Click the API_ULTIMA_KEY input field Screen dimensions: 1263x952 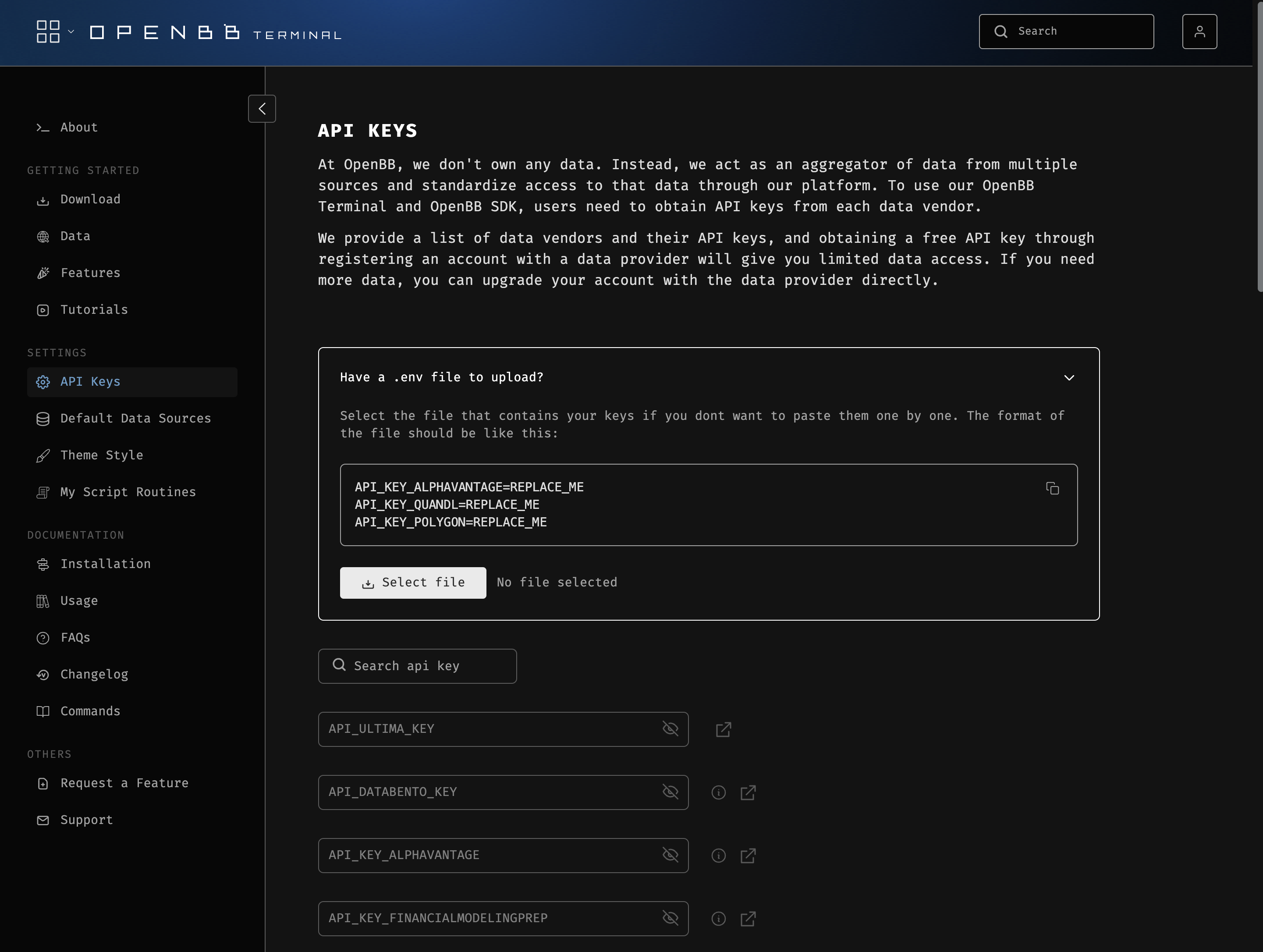click(503, 729)
